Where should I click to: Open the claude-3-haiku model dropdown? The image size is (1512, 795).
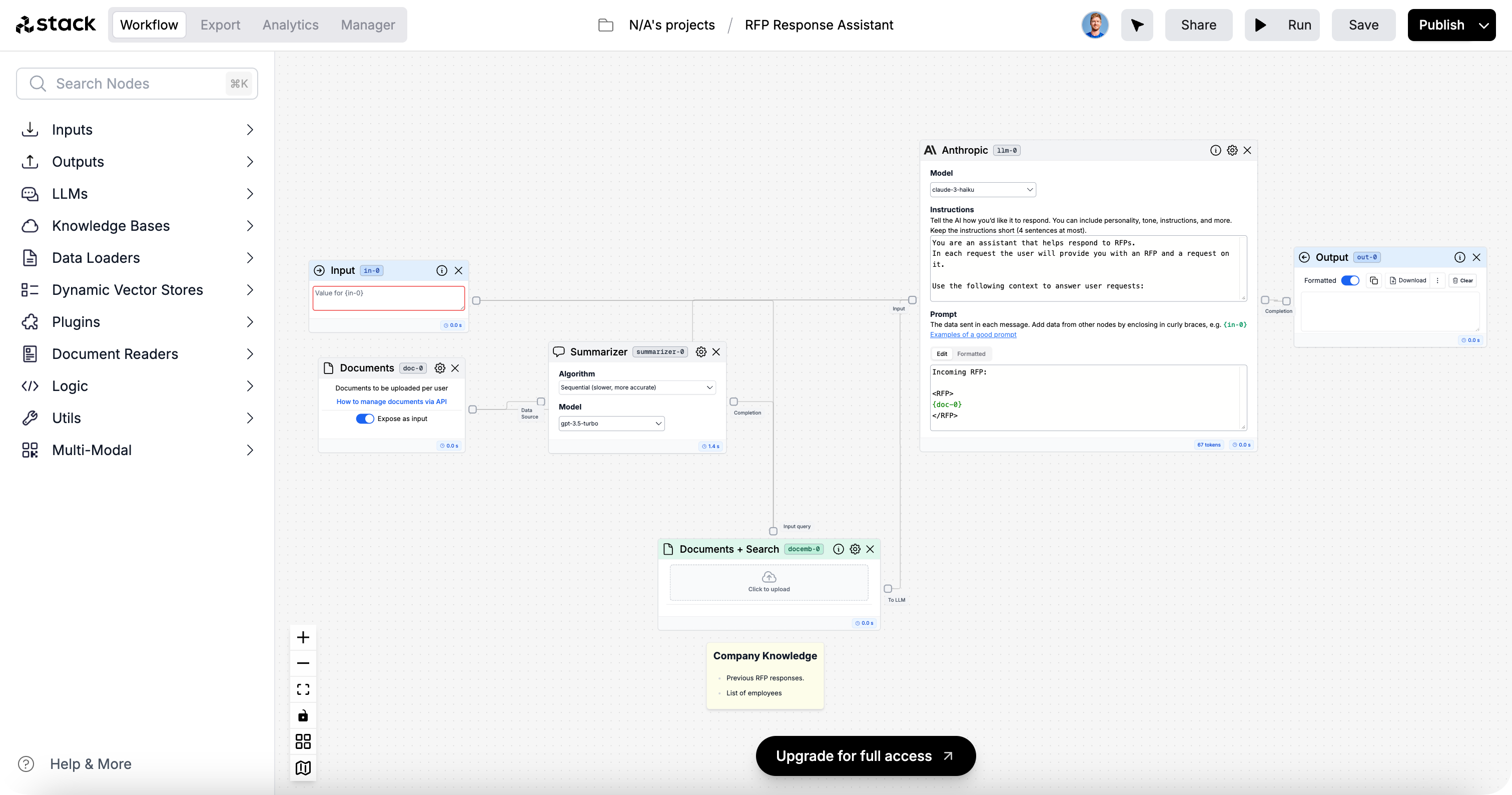982,190
